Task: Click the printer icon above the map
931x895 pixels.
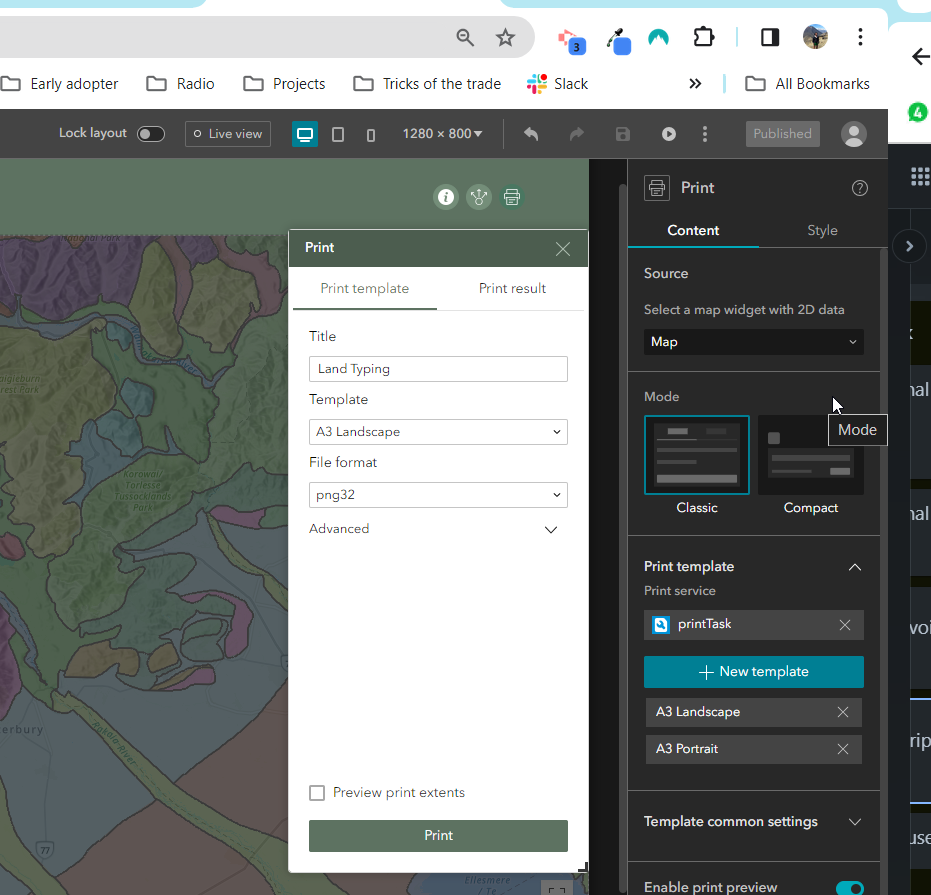Action: point(512,197)
